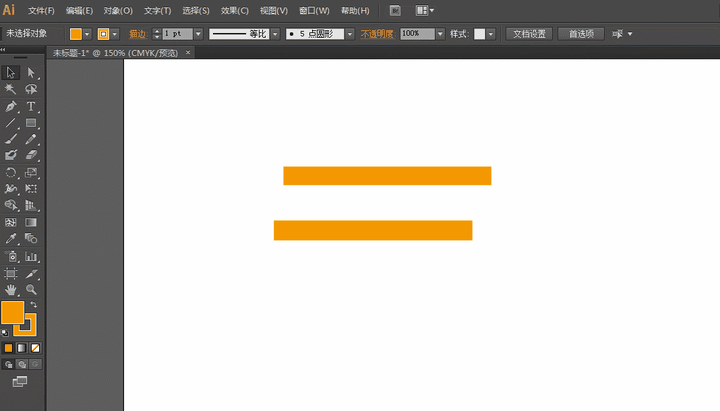The width and height of the screenshot is (720, 411).
Task: Select the Rectangle tool
Action: 31,123
